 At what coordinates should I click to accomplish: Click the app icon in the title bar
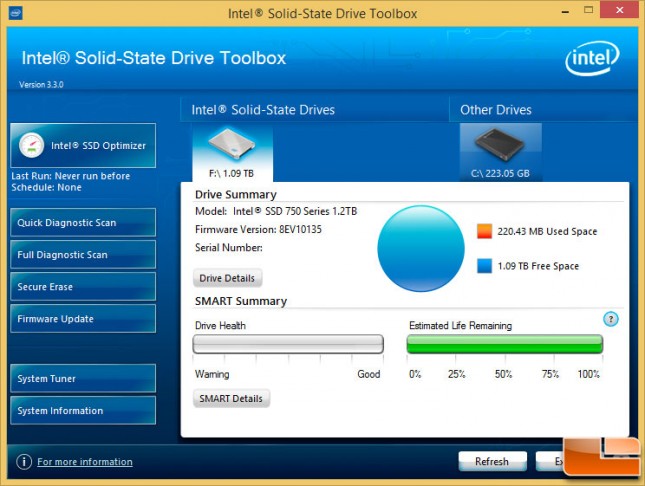tap(16, 13)
